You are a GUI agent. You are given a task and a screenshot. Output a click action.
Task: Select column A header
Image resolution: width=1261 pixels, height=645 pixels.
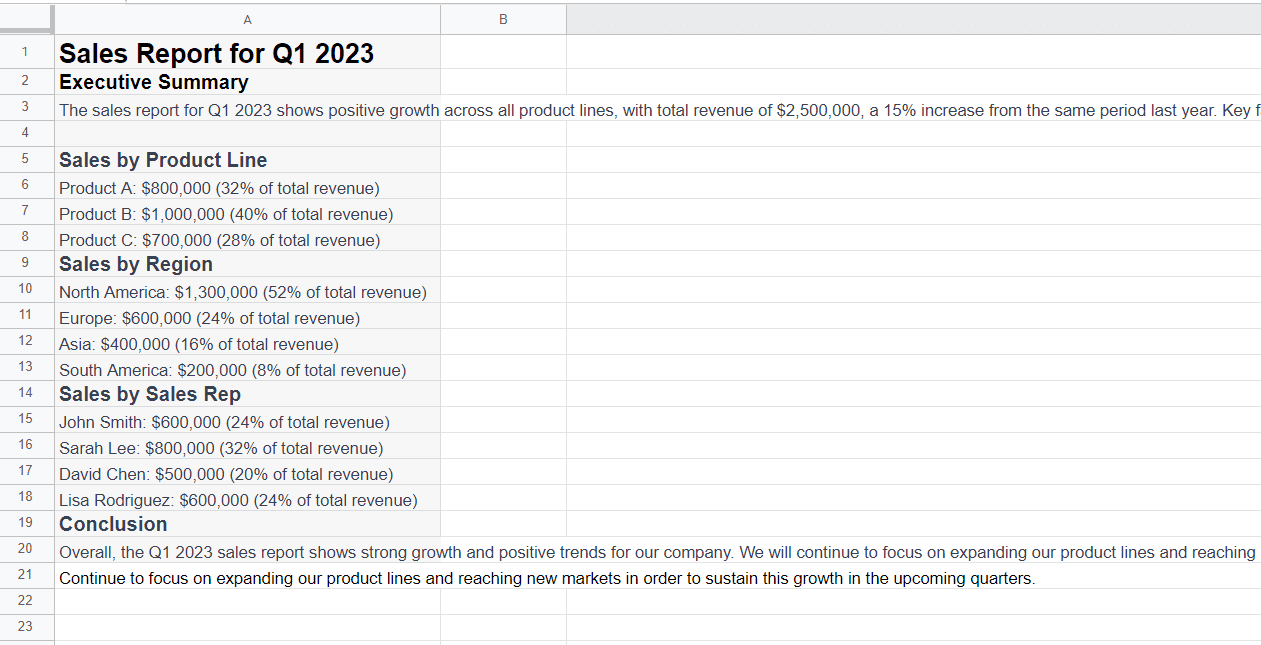[247, 19]
